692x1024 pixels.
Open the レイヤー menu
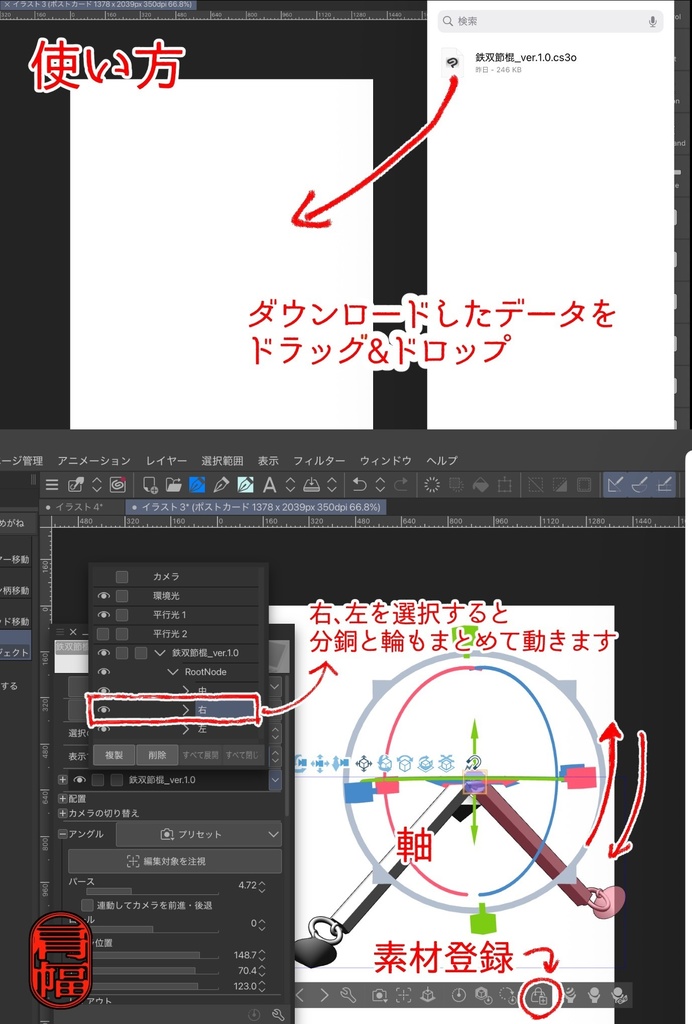166,461
